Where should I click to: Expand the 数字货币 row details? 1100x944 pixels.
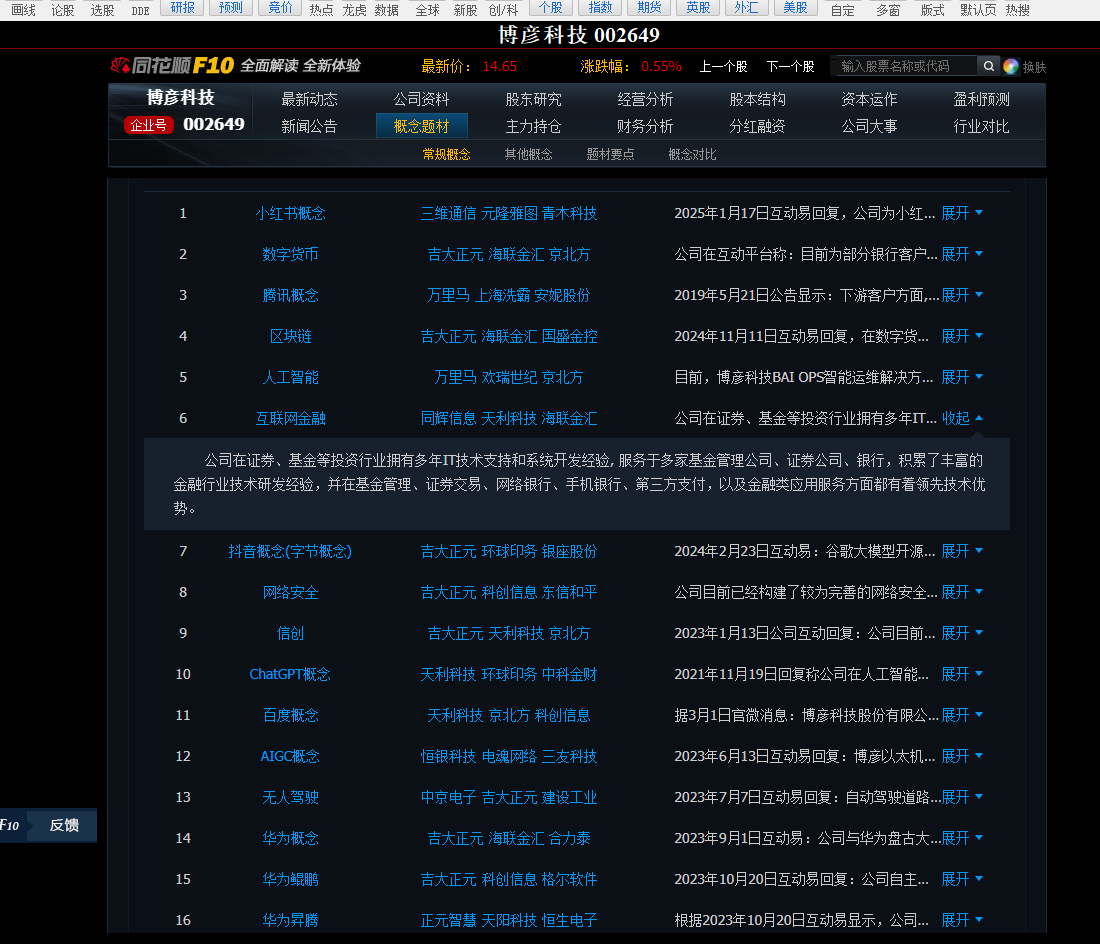click(962, 254)
